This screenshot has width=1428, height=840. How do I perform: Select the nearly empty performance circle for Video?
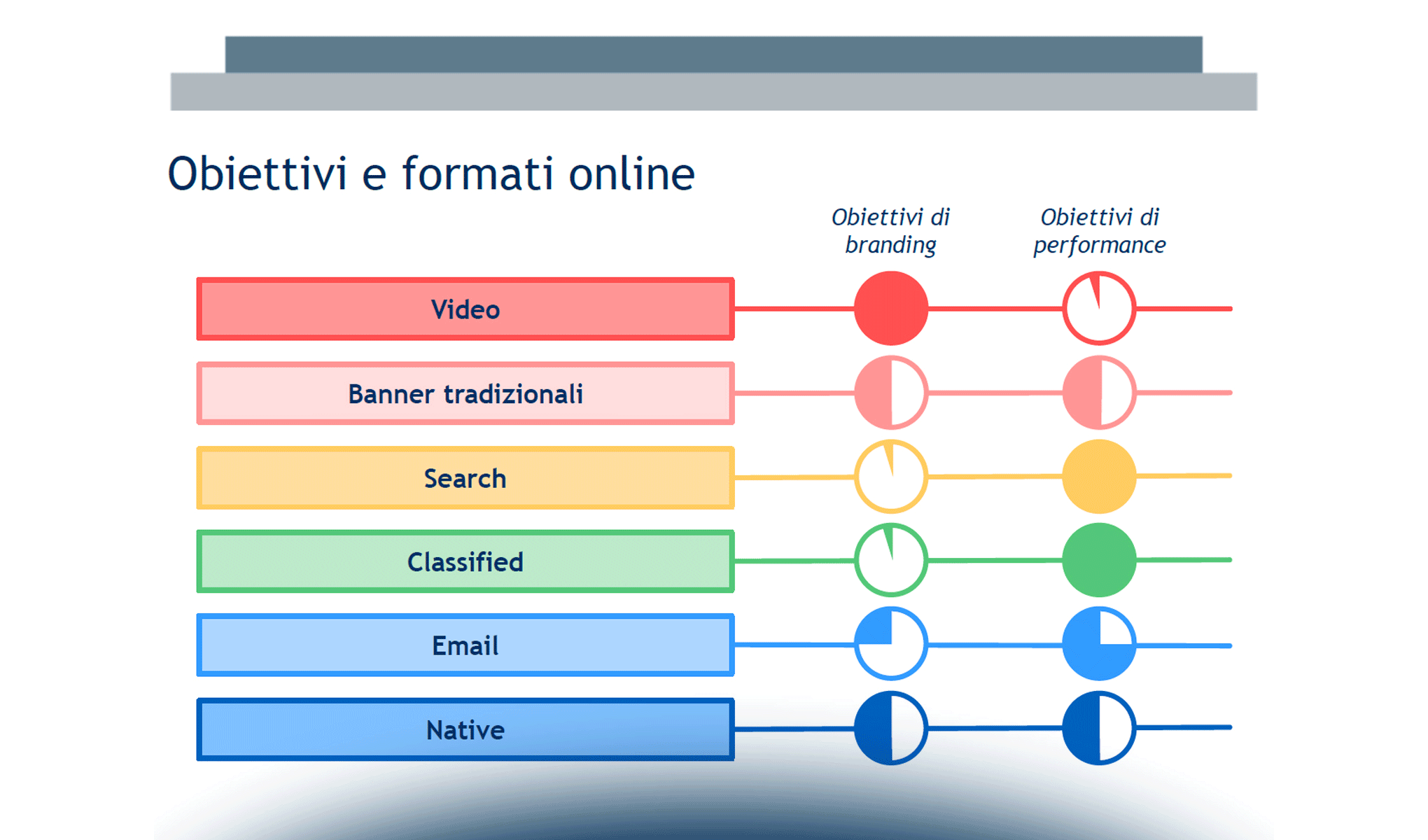(x=1098, y=308)
